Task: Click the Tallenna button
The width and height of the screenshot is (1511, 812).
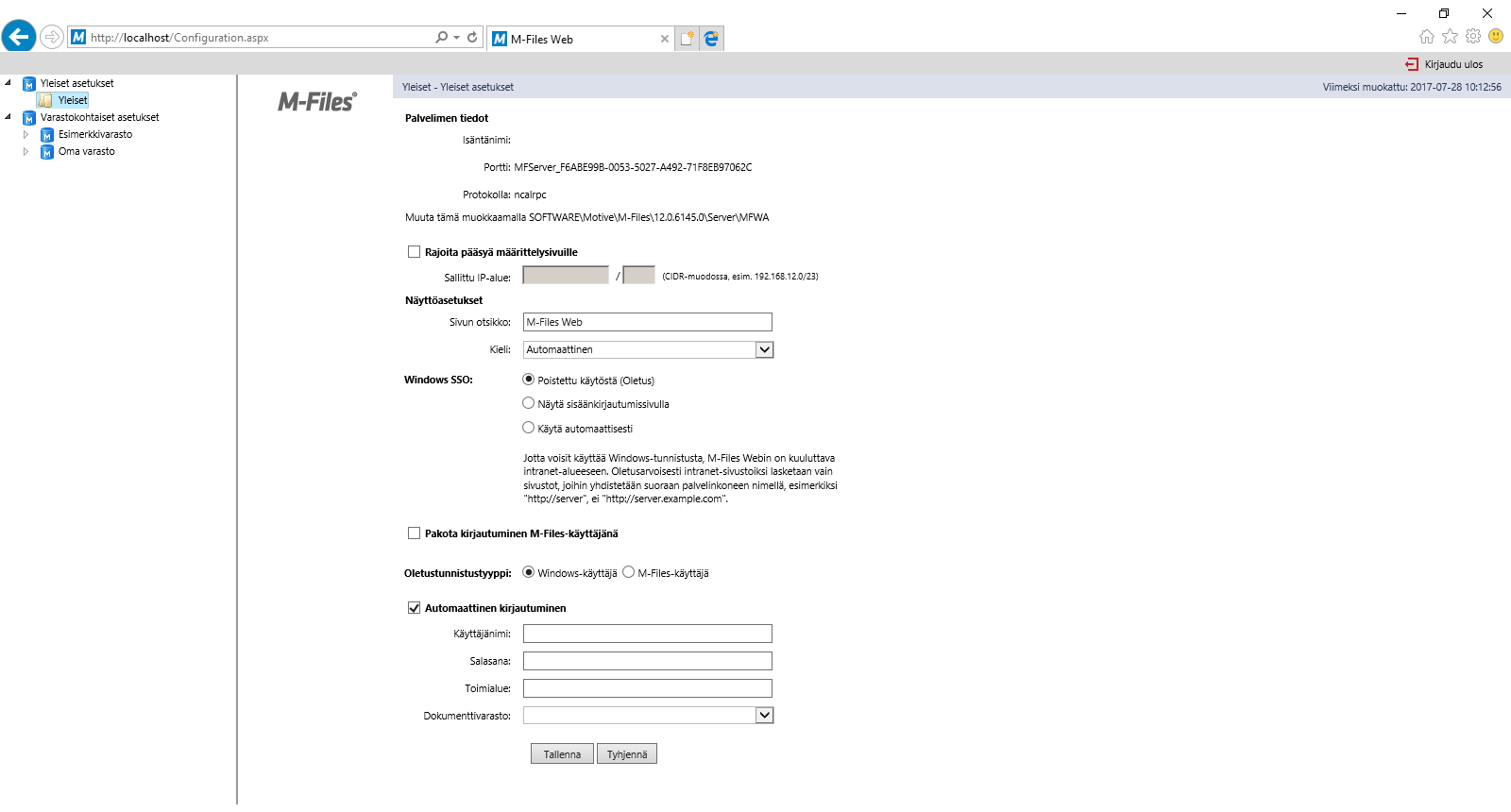Action: (562, 754)
